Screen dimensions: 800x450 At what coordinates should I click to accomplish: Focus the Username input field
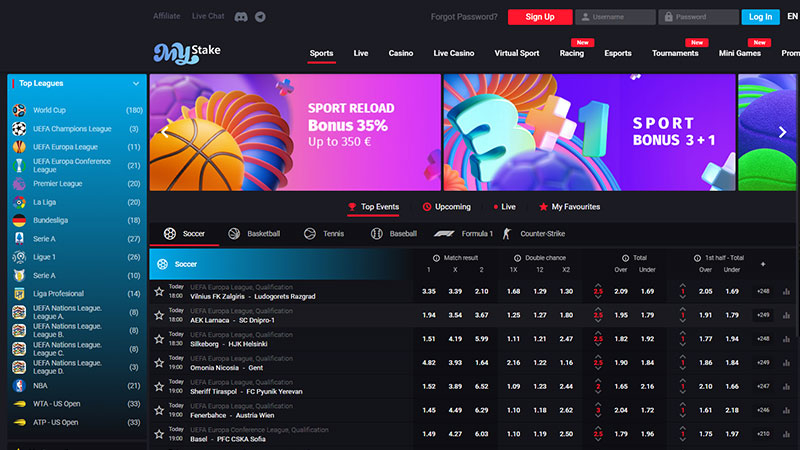click(x=615, y=17)
